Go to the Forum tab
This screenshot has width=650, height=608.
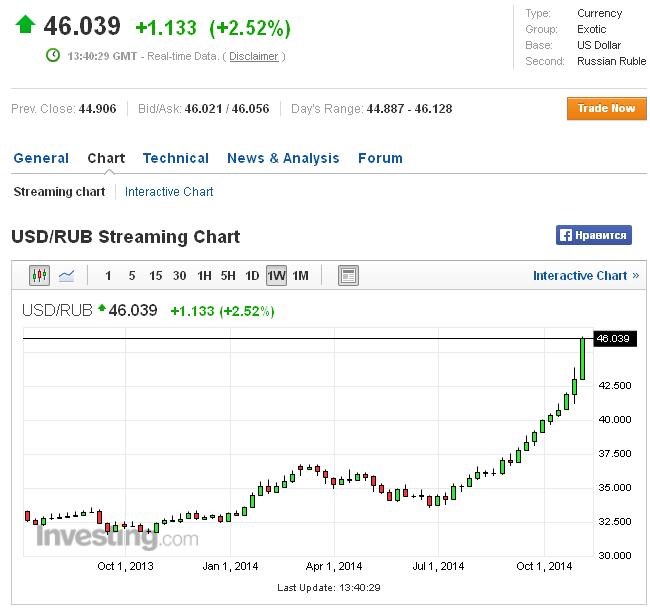click(380, 158)
